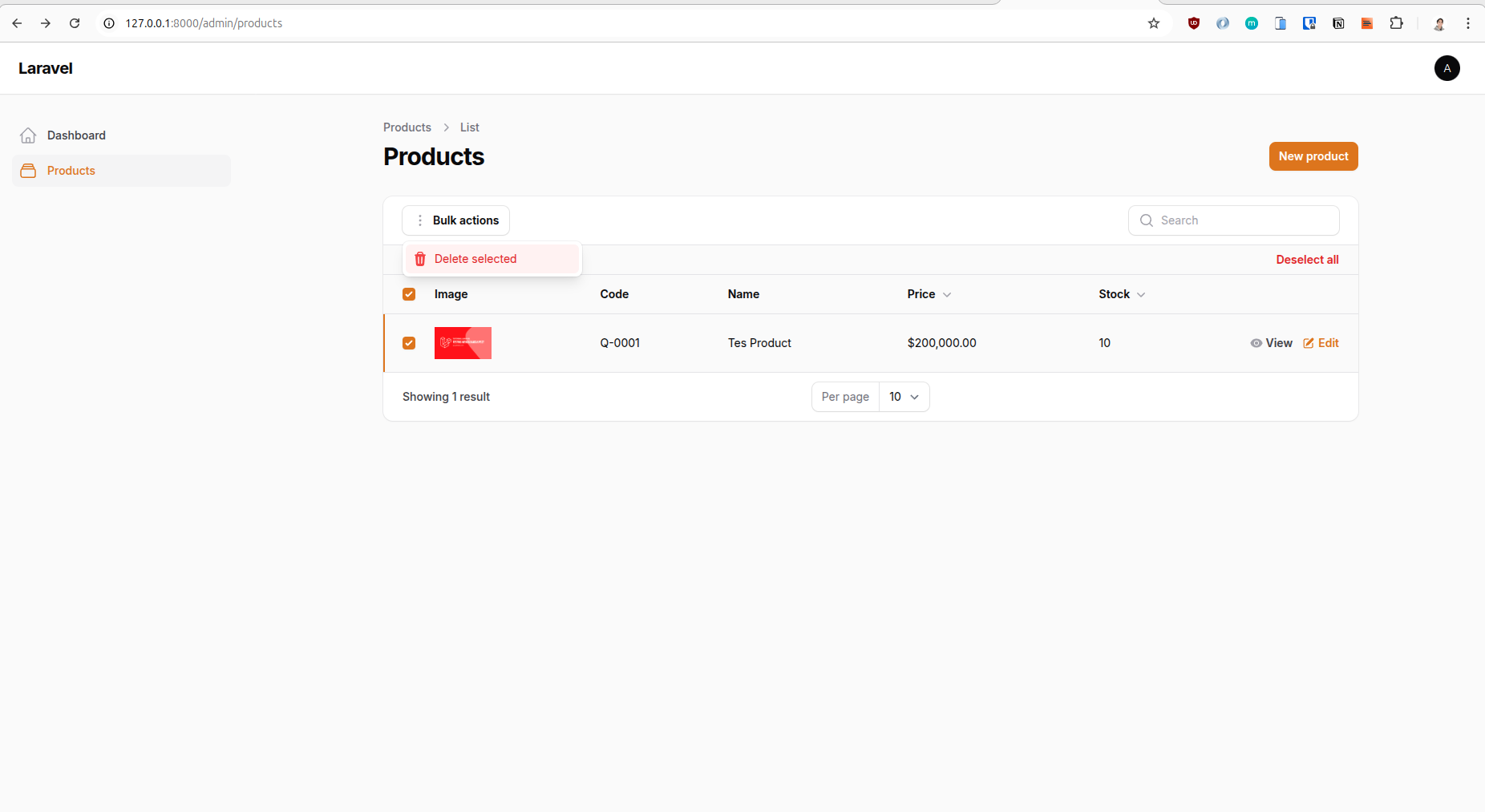Sort the table by Stock column
The image size is (1485, 812).
(1119, 294)
